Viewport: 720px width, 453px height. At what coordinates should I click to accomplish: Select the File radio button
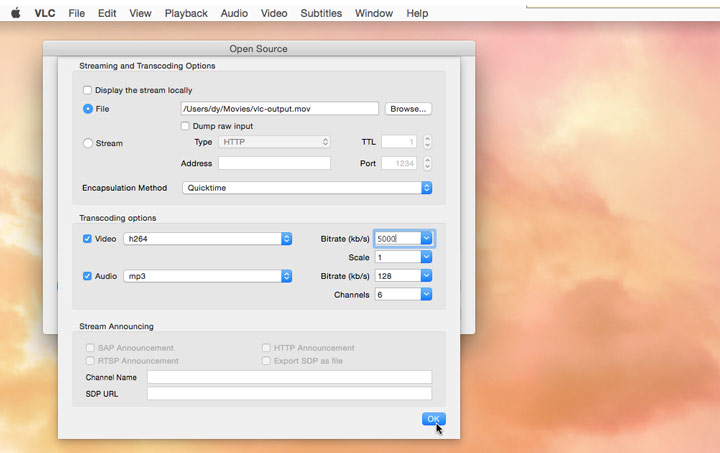click(x=88, y=109)
